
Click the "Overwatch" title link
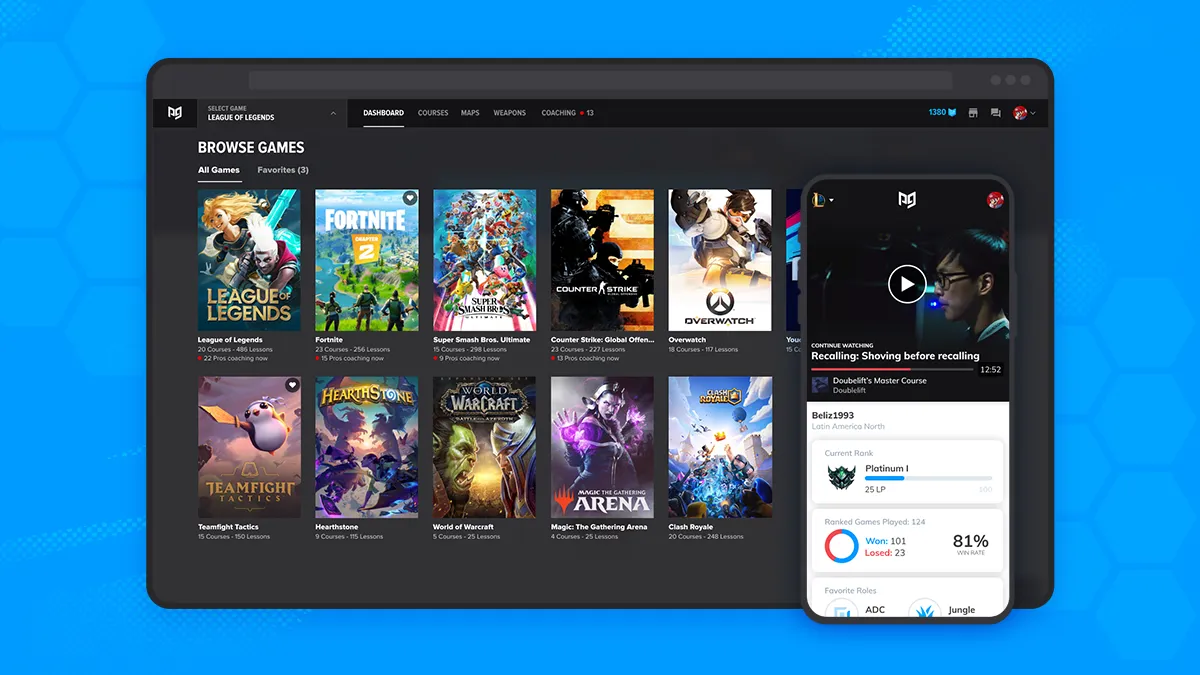tap(687, 340)
